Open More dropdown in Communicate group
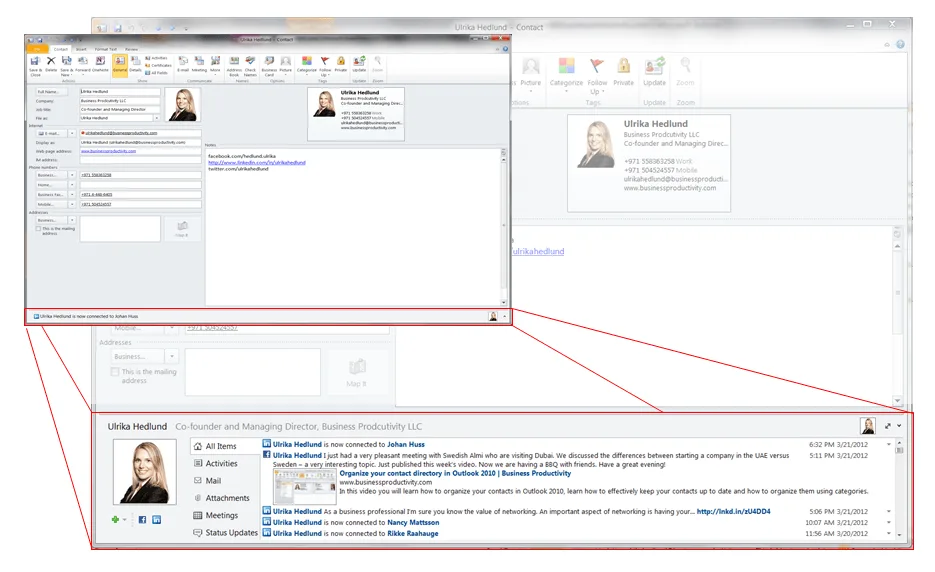The width and height of the screenshot is (935, 572). pos(215,64)
